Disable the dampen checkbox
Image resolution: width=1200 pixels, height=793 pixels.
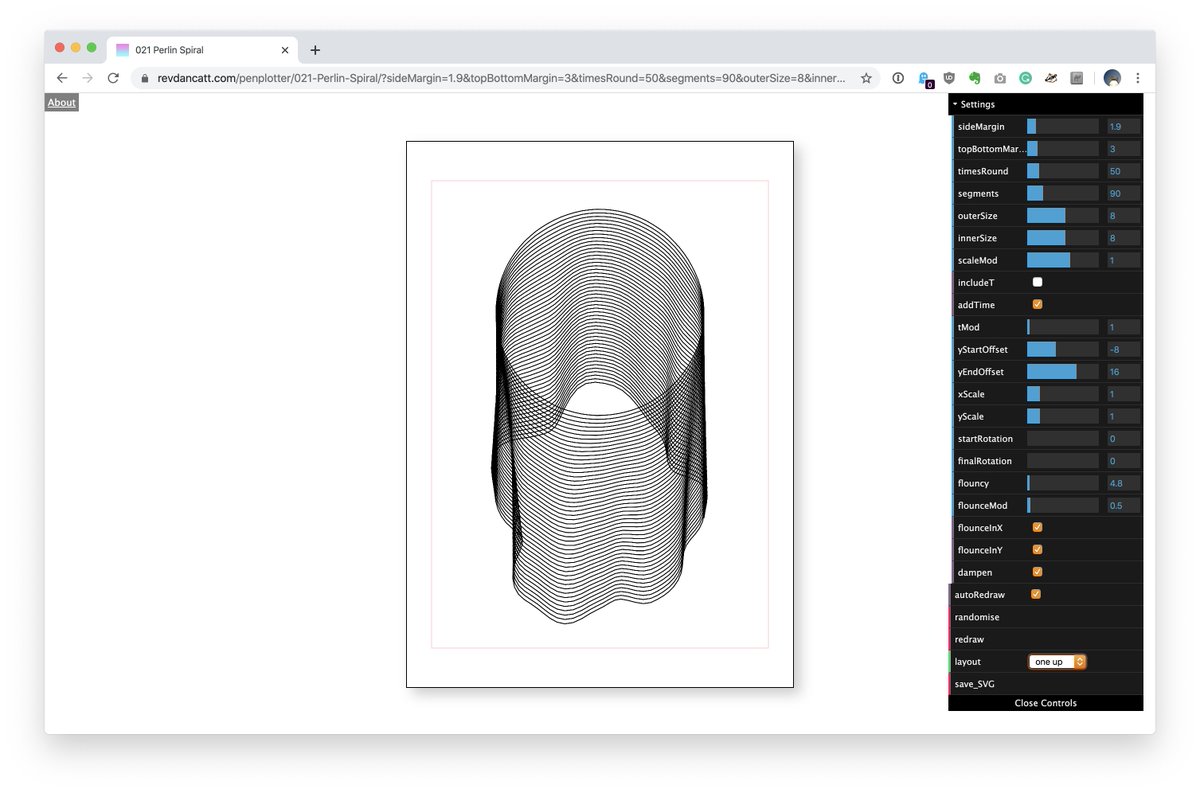[x=1037, y=572]
